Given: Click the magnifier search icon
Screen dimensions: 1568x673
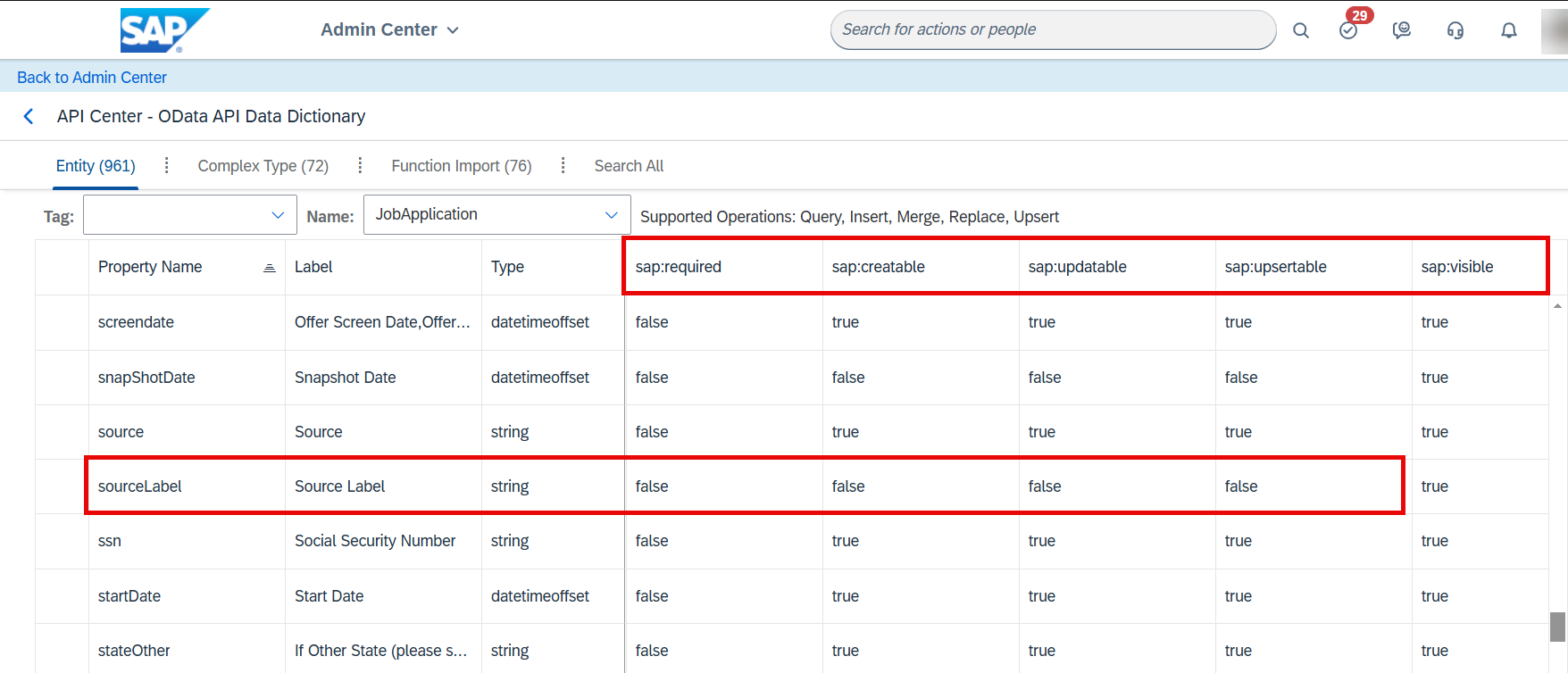Looking at the screenshot, I should point(1301,30).
